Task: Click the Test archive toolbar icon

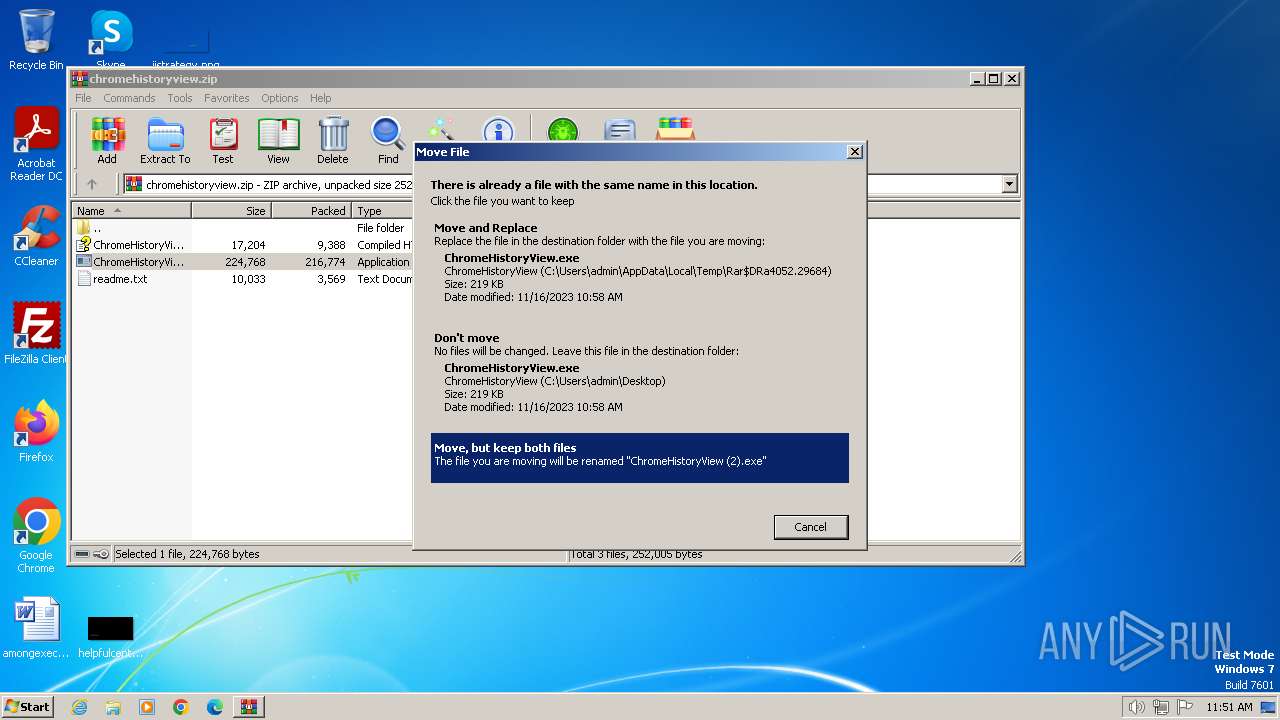Action: coord(223,140)
